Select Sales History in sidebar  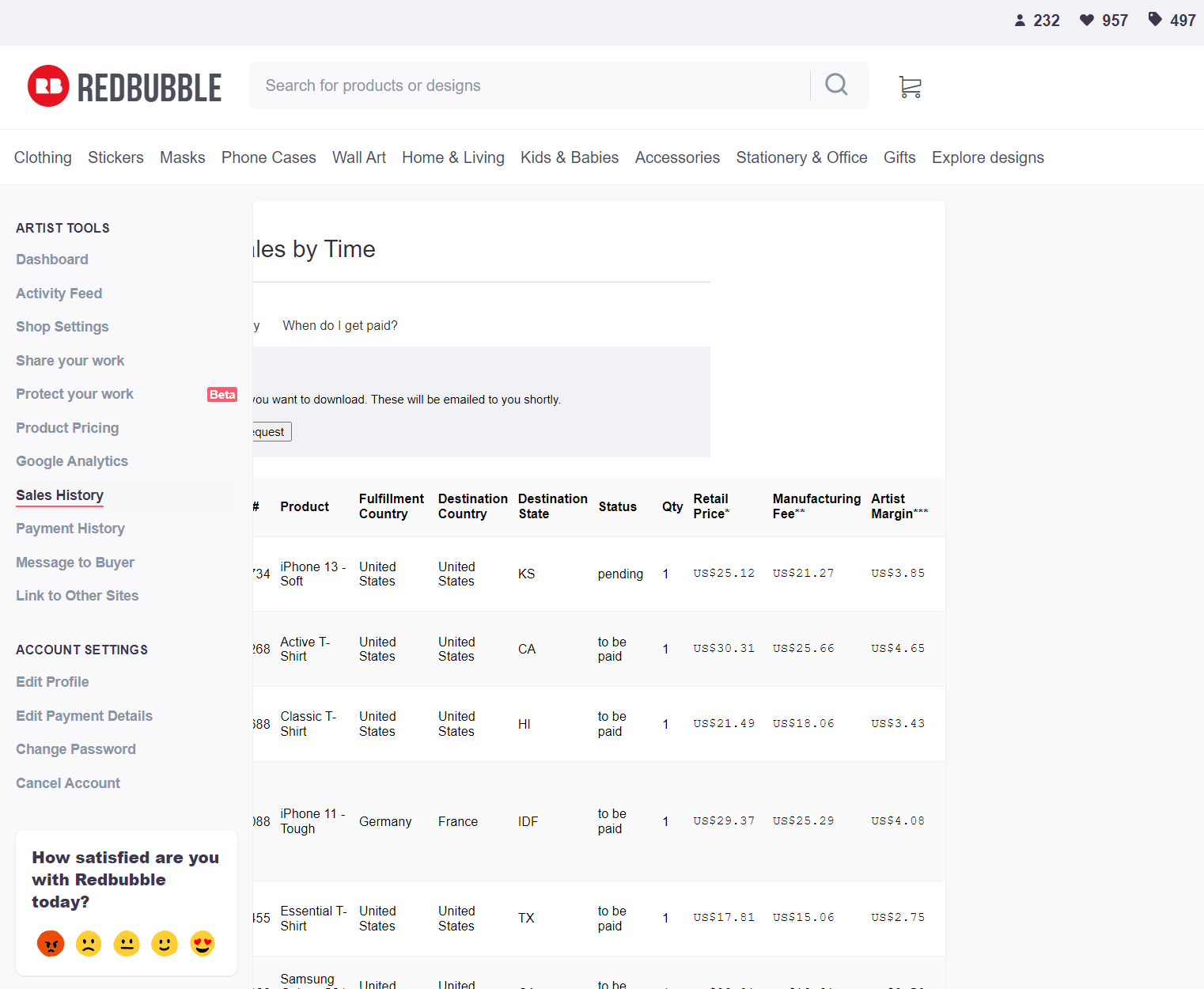60,495
